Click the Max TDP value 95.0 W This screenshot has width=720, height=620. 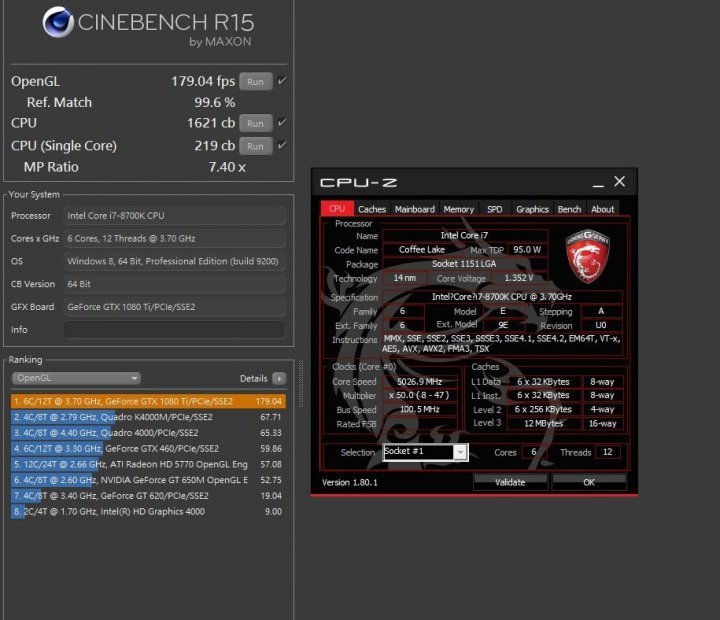527,249
